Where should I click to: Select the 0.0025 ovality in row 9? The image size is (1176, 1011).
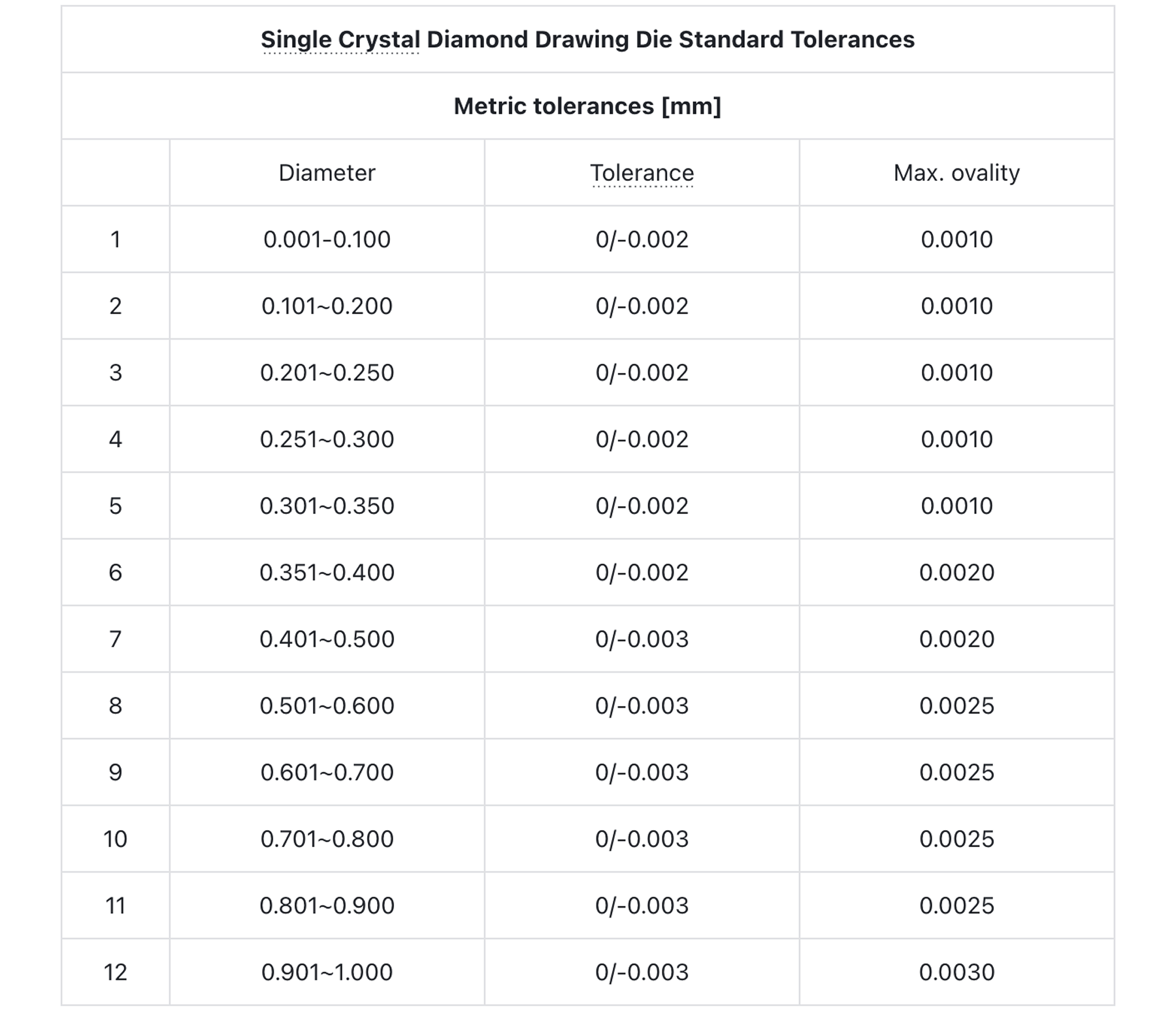tap(956, 772)
